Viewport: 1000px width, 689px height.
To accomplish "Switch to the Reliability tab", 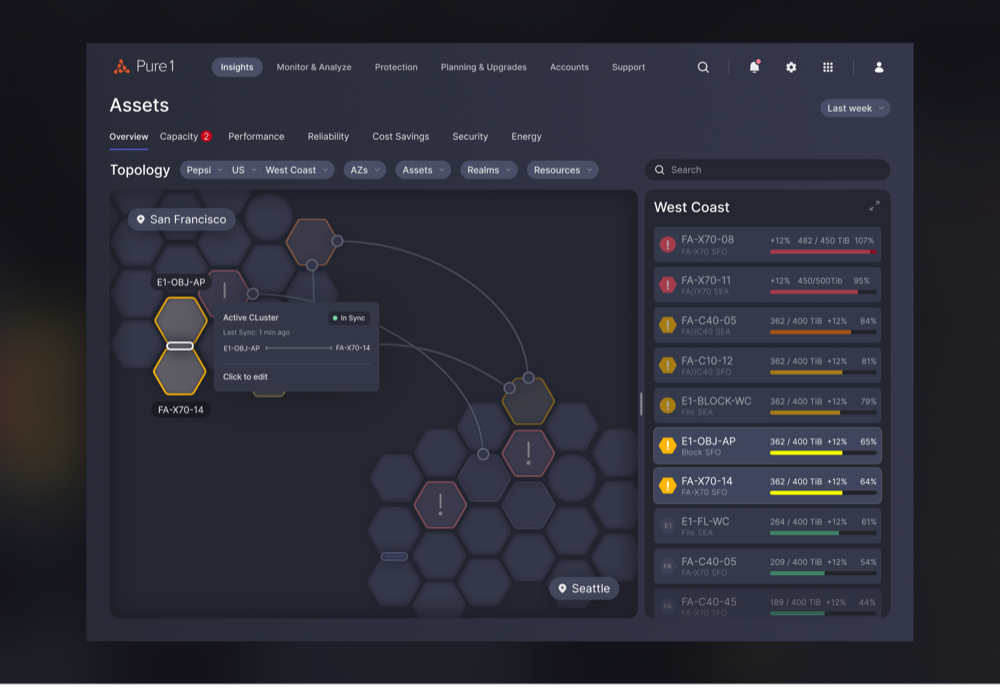I will 328,137.
